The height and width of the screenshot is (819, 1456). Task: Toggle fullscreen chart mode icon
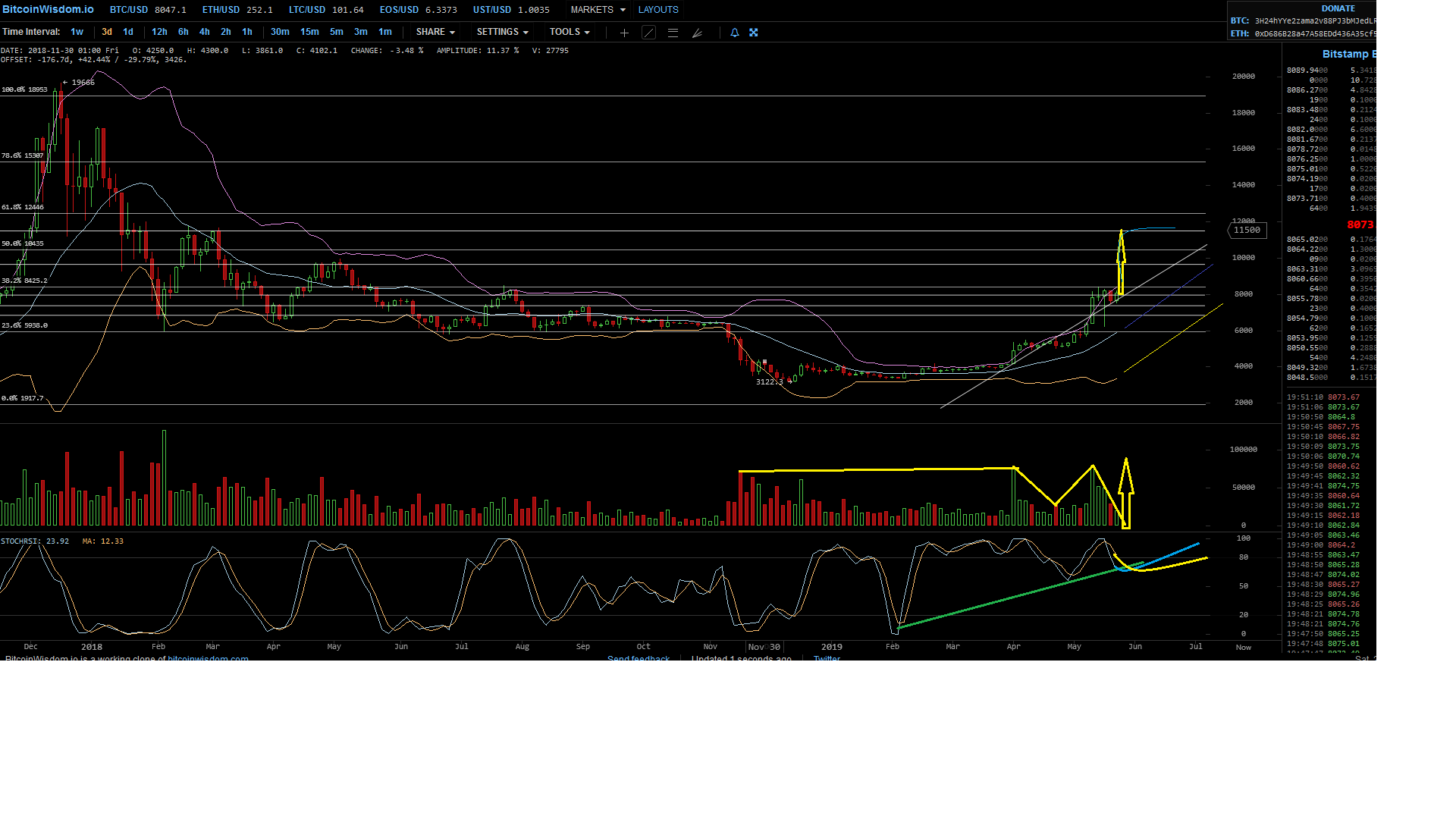753,33
